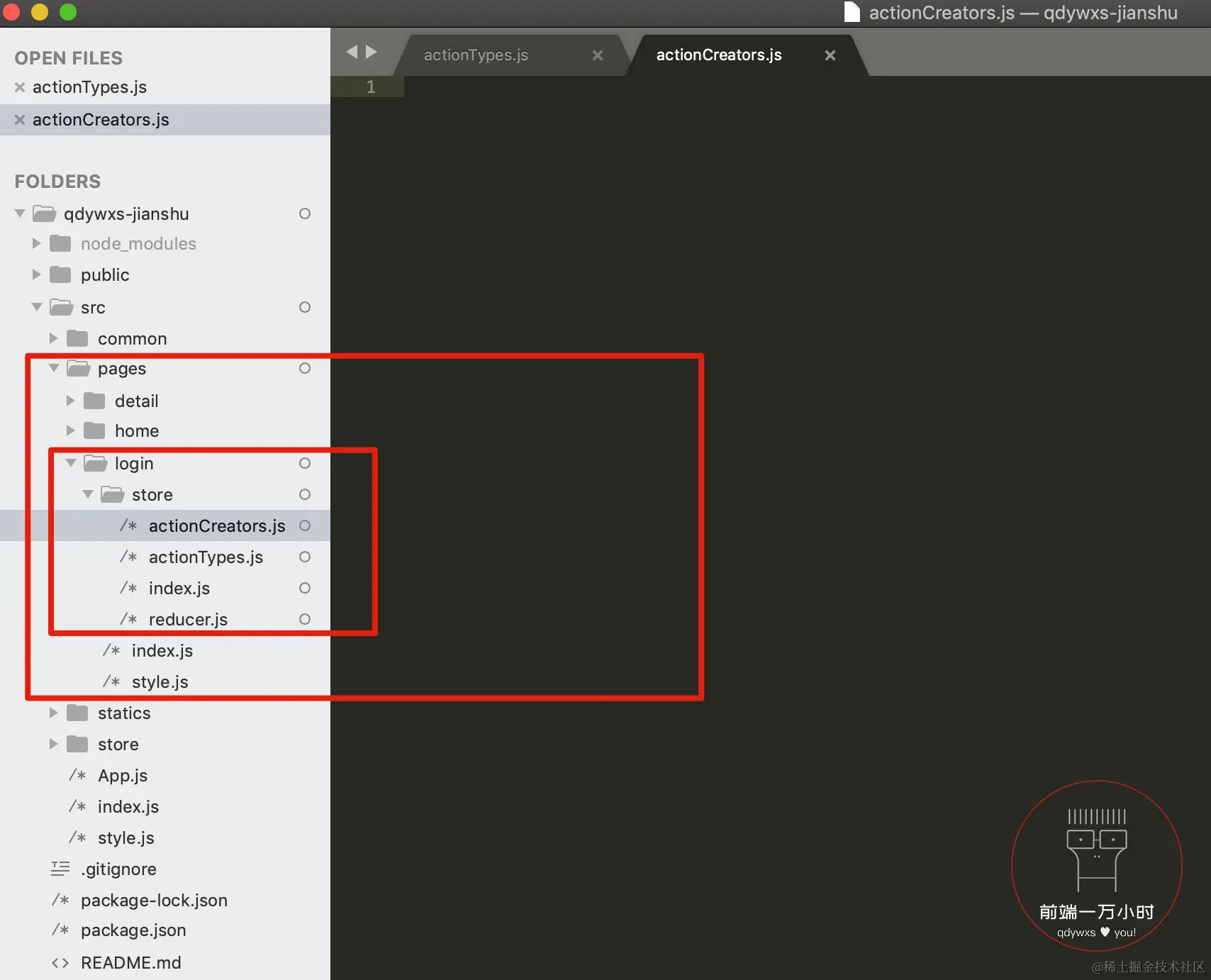
Task: Click the package.json file type icon
Action: pos(60,930)
